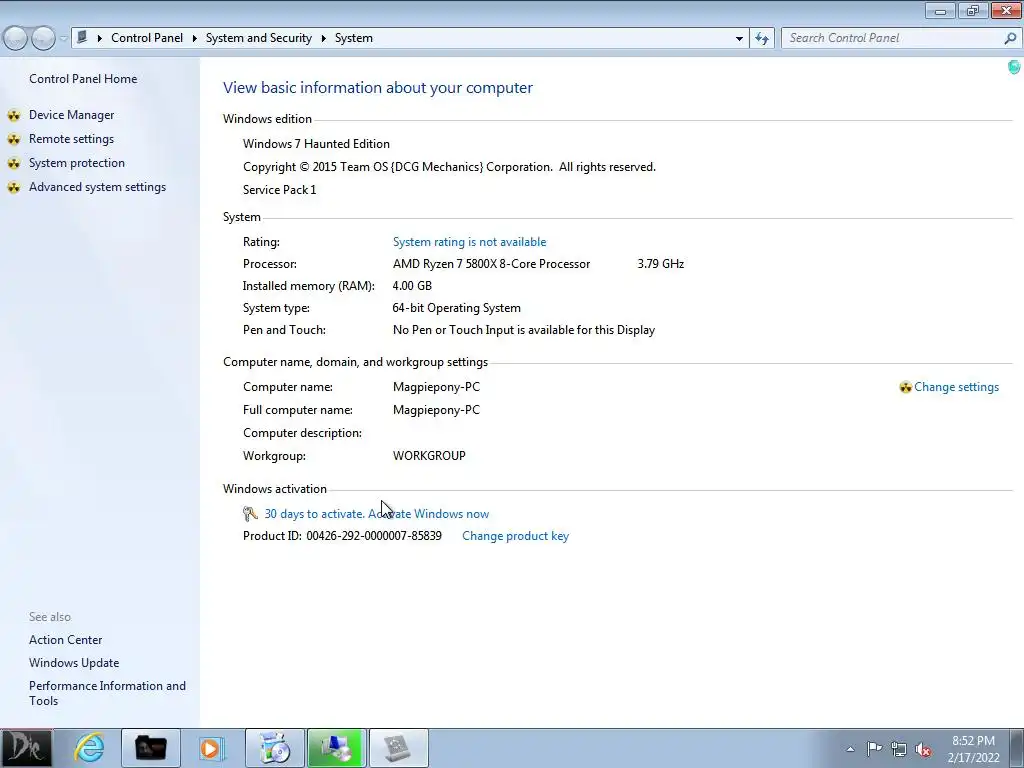The width and height of the screenshot is (1024, 768).
Task: Click System in the breadcrumb
Action: pyautogui.click(x=354, y=38)
